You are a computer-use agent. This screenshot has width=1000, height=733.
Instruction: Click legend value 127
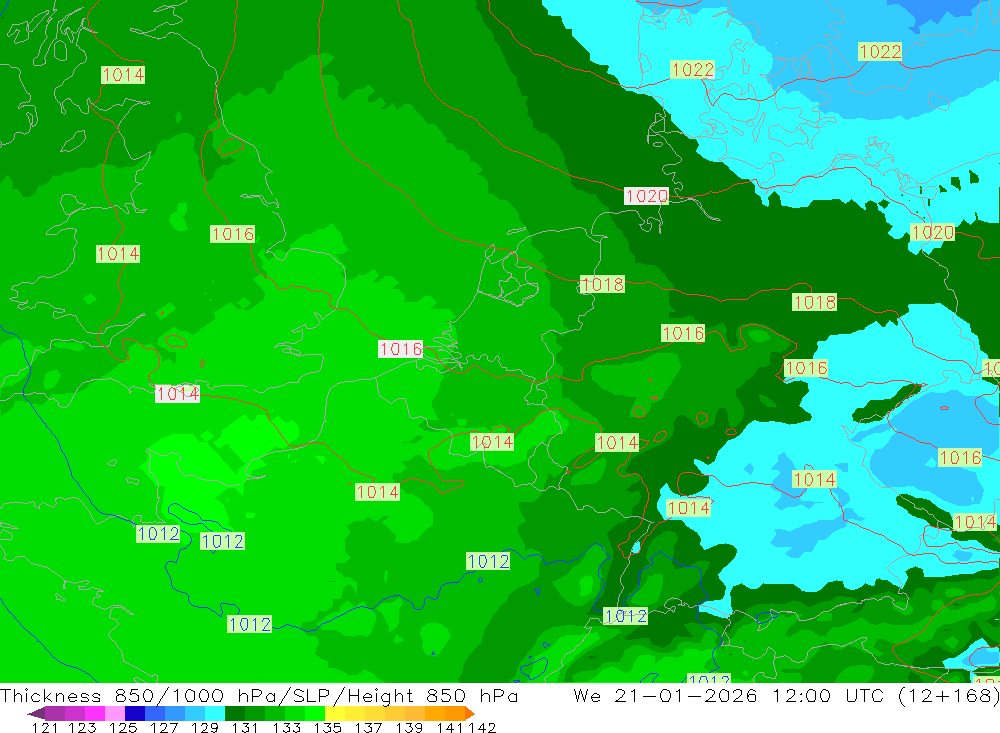point(164,727)
